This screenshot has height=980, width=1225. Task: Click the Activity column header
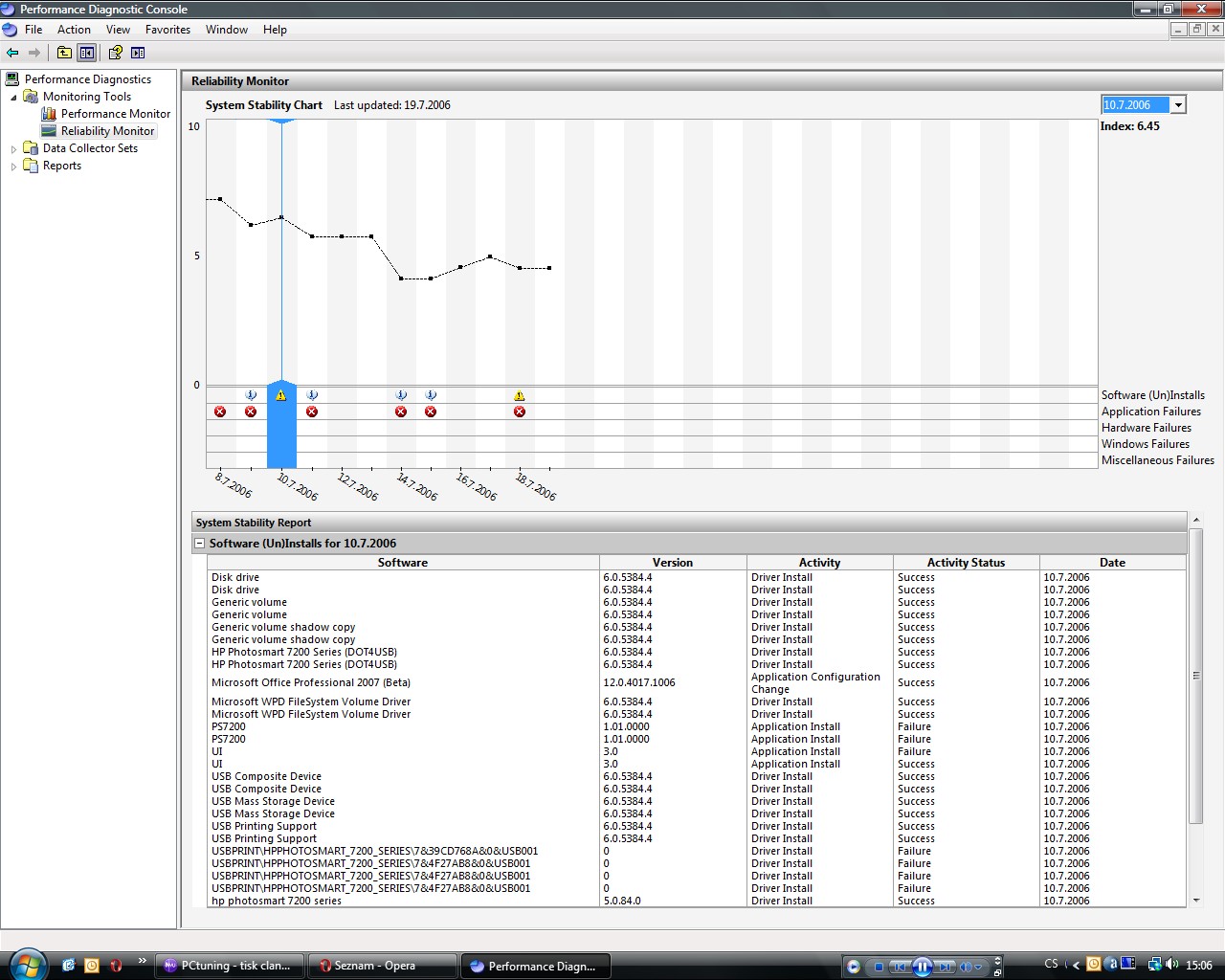pyautogui.click(x=819, y=563)
